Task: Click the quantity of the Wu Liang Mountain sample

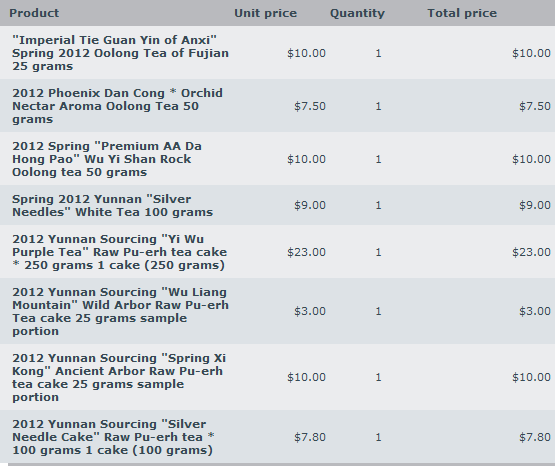Action: click(378, 311)
